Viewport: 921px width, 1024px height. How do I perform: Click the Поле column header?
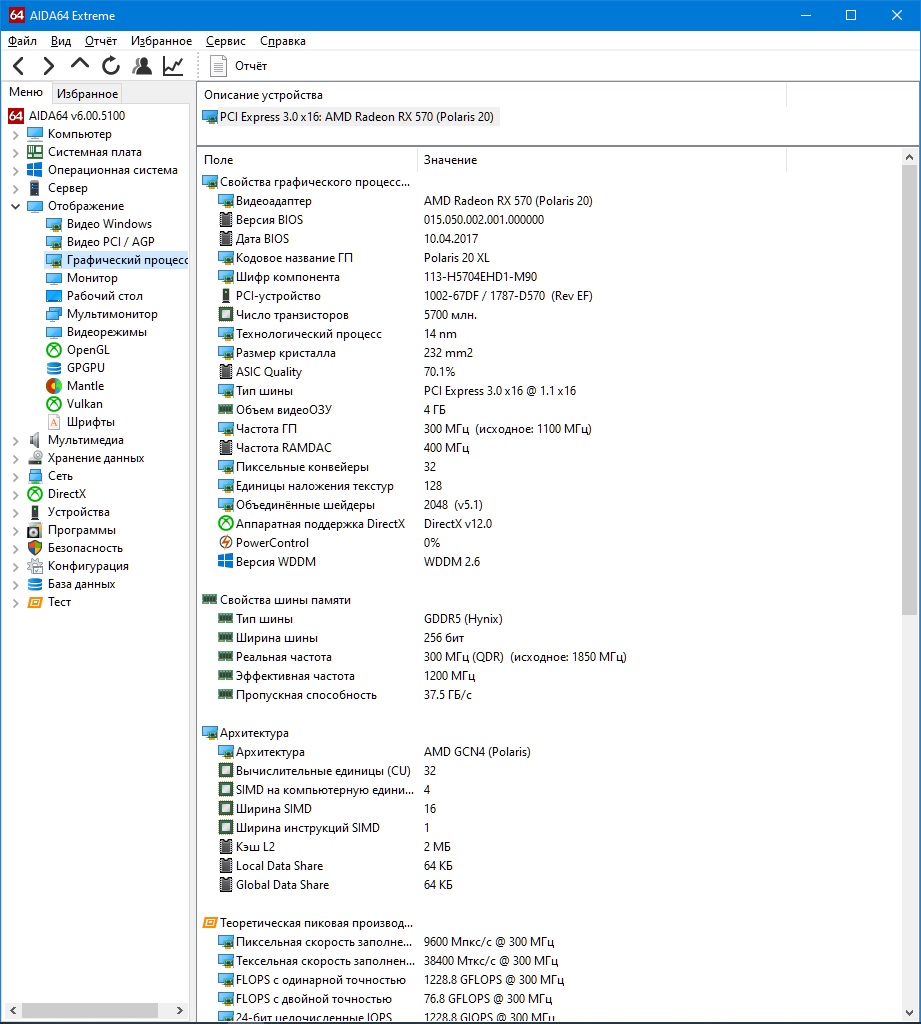[x=307, y=160]
